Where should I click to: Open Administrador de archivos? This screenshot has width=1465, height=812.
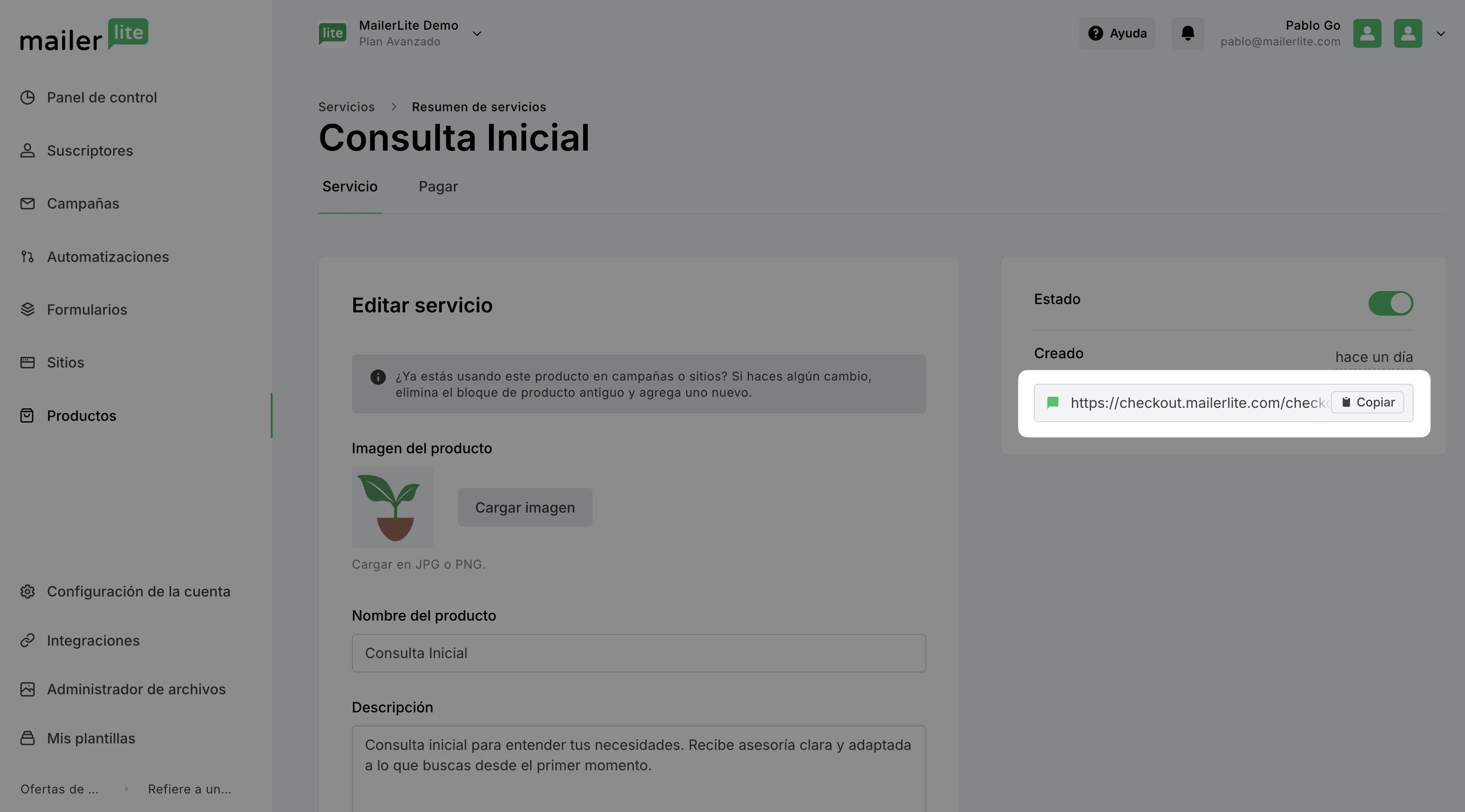136,689
